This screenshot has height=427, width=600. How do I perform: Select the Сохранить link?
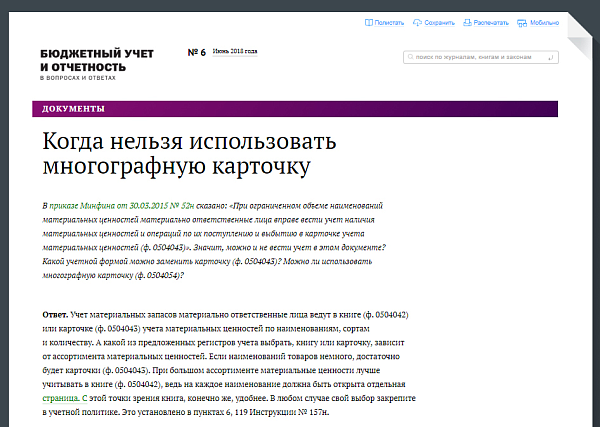pos(439,23)
